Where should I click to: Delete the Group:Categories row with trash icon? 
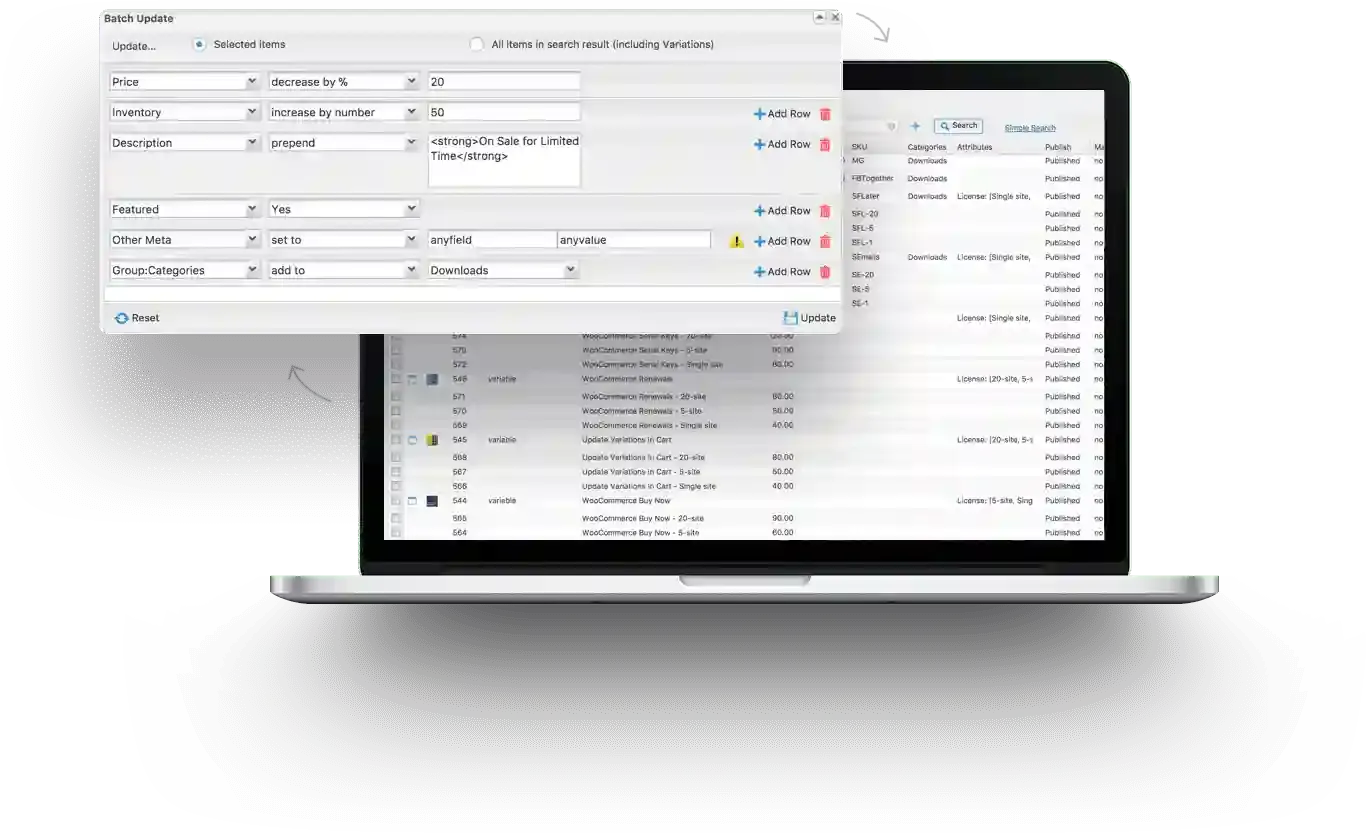[x=825, y=272]
